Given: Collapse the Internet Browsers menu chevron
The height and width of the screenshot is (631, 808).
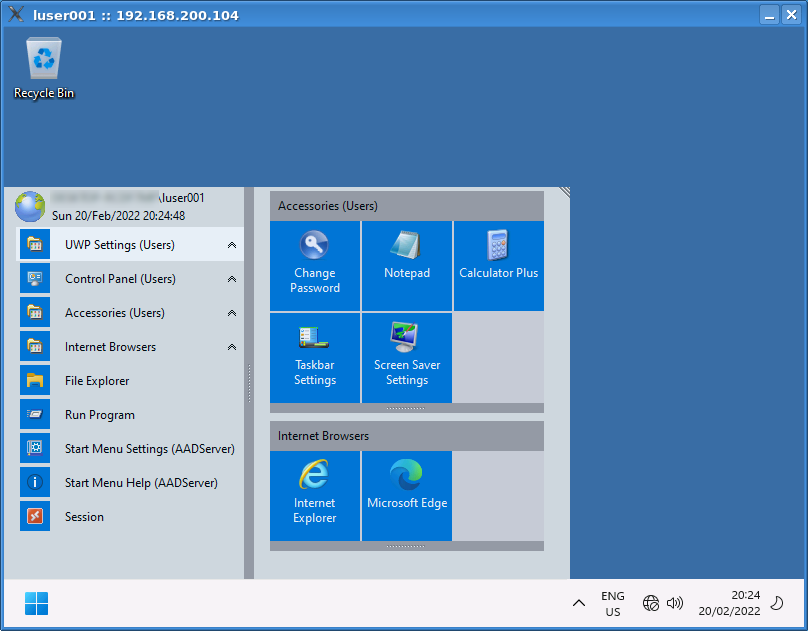Looking at the screenshot, I should click(x=232, y=347).
